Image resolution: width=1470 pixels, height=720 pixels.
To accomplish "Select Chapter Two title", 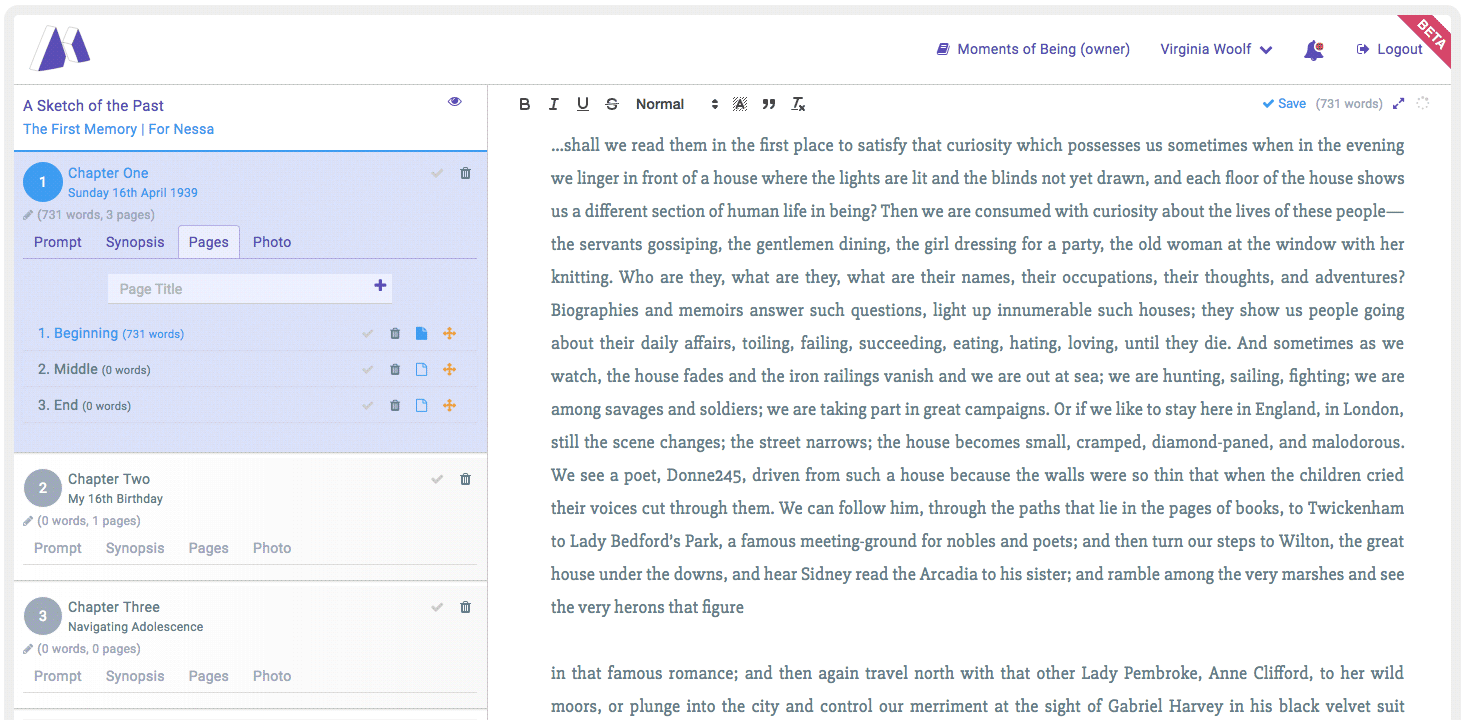I will pos(109,479).
